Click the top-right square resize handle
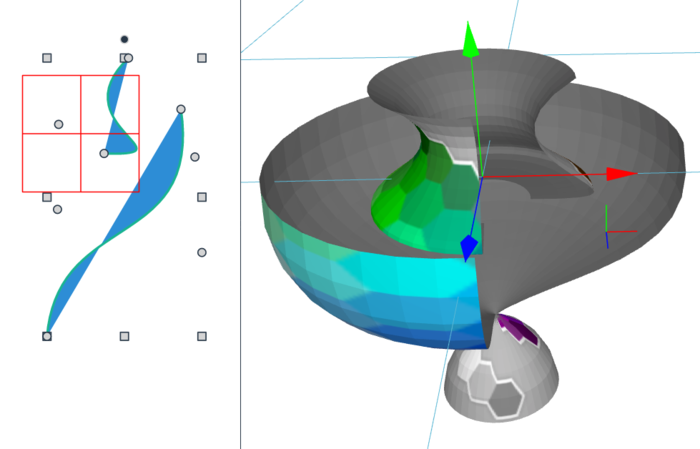The height and width of the screenshot is (449, 700). coord(202,58)
